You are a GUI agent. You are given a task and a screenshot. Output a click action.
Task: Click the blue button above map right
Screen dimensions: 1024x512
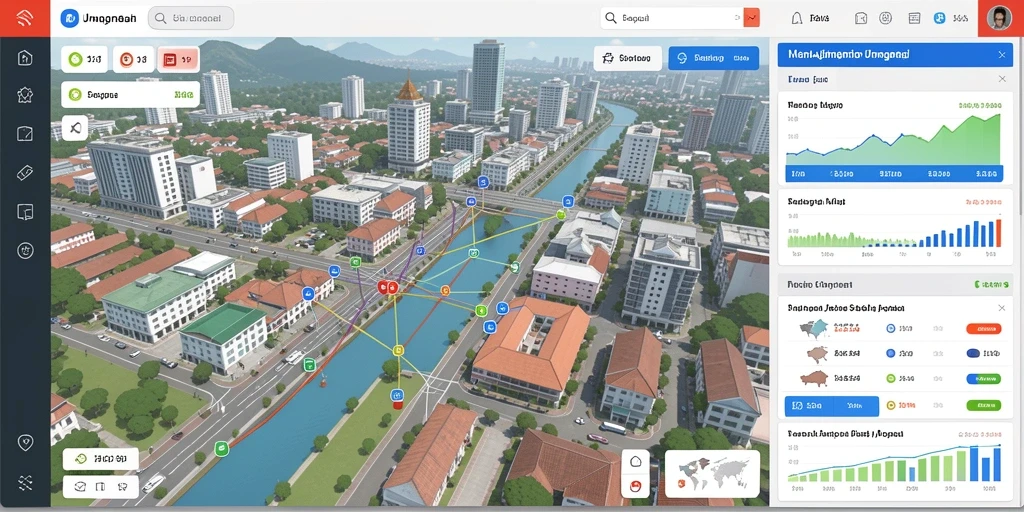[x=714, y=58]
